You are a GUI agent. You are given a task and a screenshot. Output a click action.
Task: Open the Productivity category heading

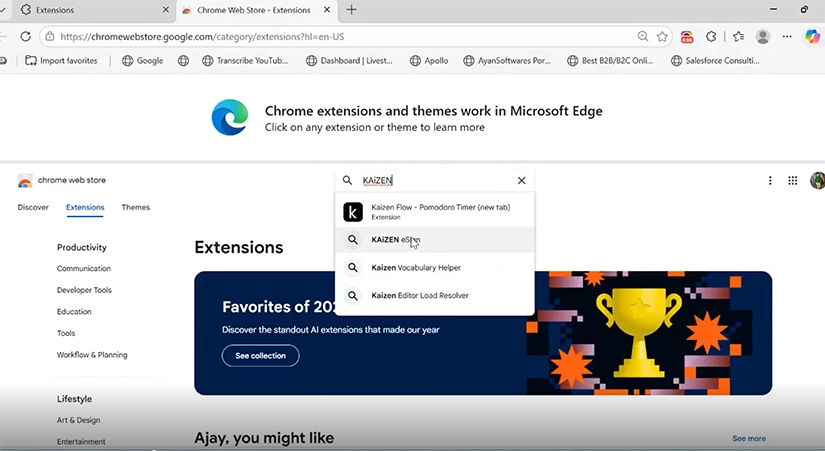tap(82, 247)
